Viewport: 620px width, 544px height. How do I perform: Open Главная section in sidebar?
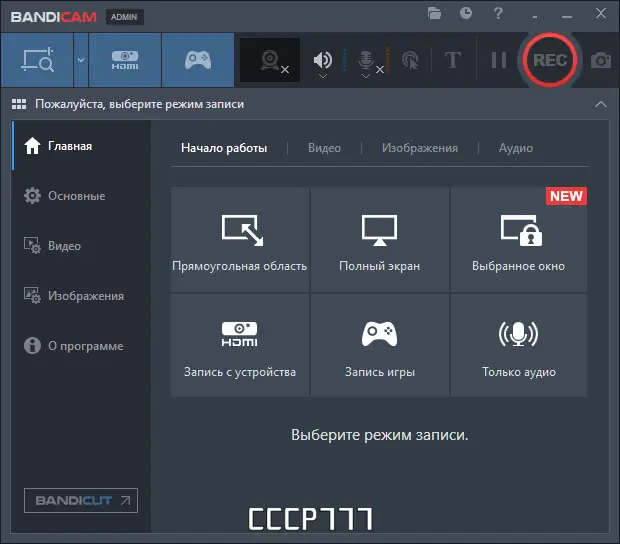pyautogui.click(x=81, y=146)
